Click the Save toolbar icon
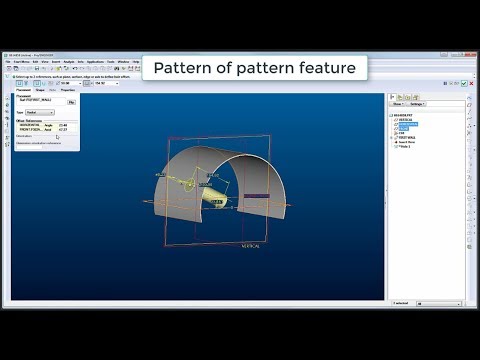The width and height of the screenshot is (480, 360). [x=37, y=68]
